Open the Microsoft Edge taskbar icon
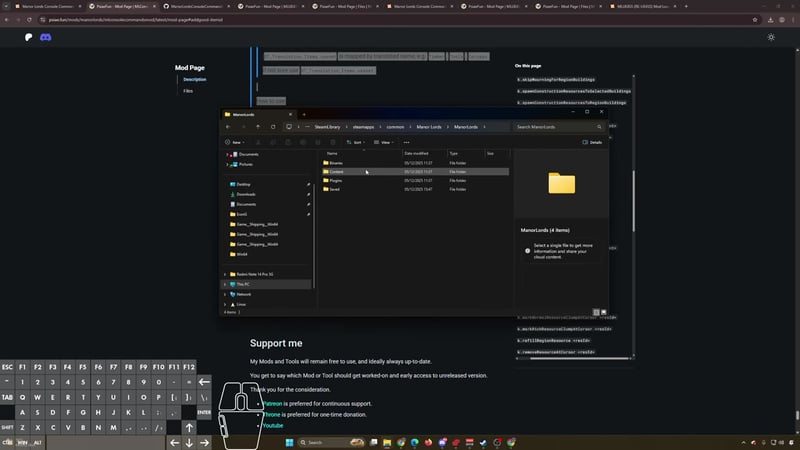800x450 pixels. tap(415, 442)
